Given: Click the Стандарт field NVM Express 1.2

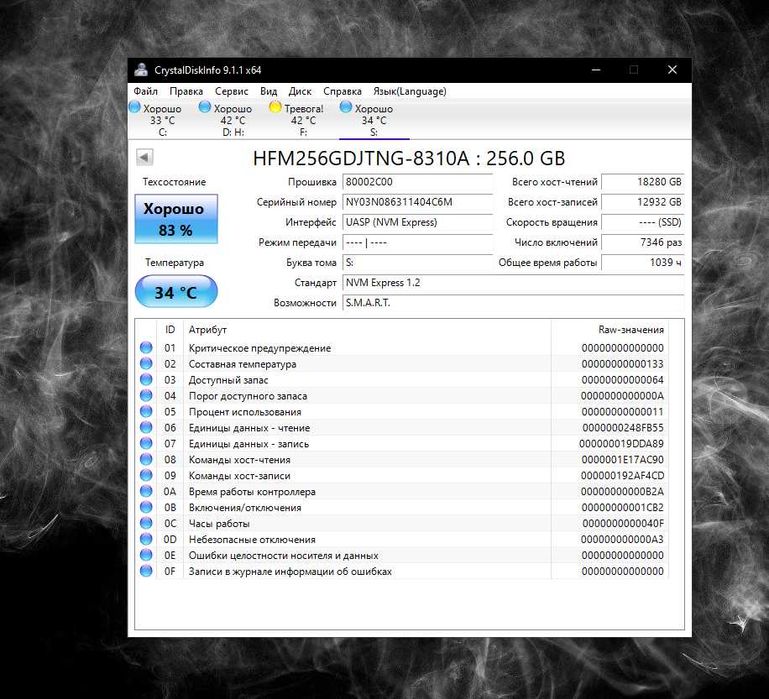Looking at the screenshot, I should click(513, 283).
